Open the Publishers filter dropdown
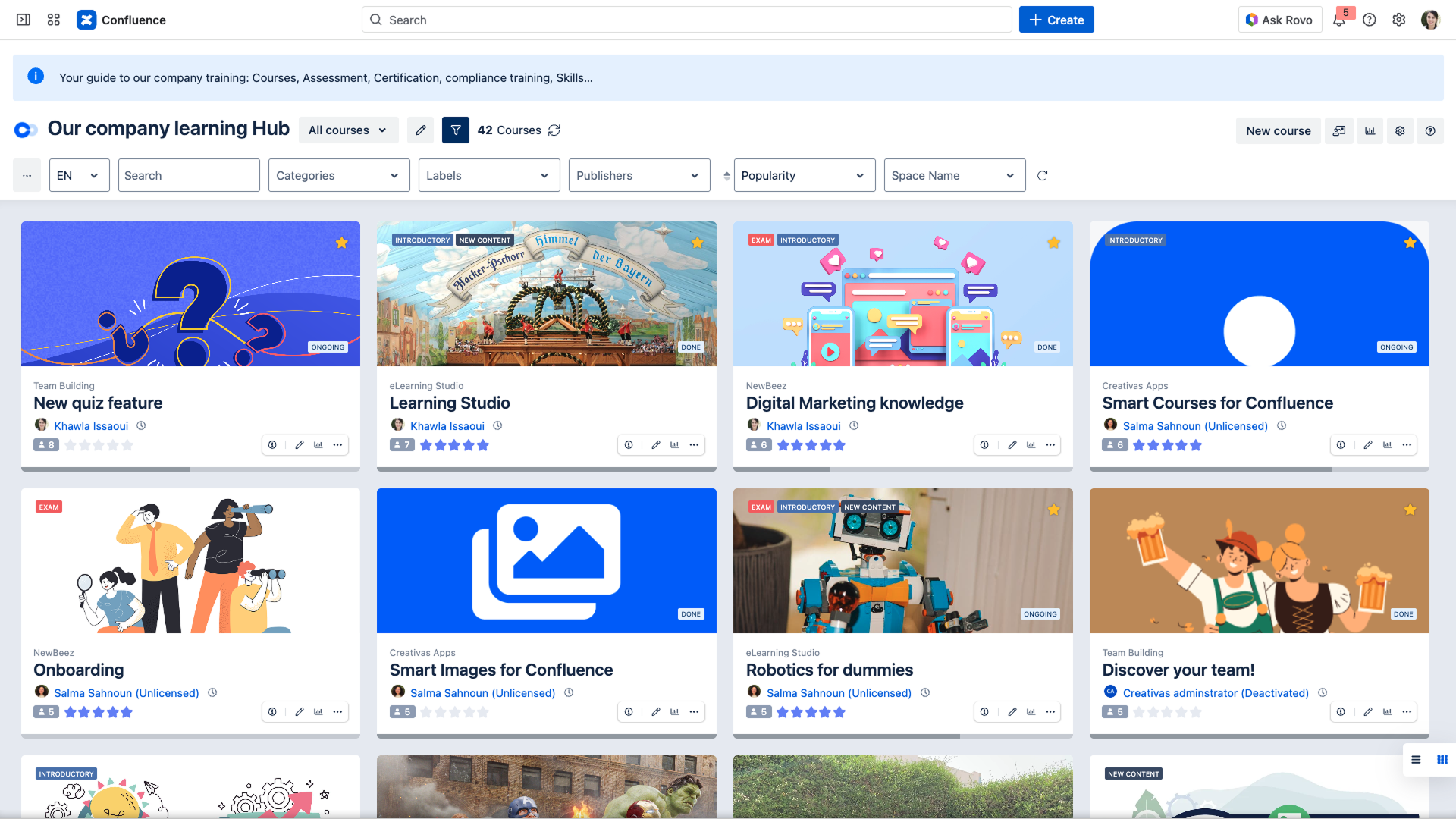Viewport: 1456px width, 819px height. (x=639, y=175)
